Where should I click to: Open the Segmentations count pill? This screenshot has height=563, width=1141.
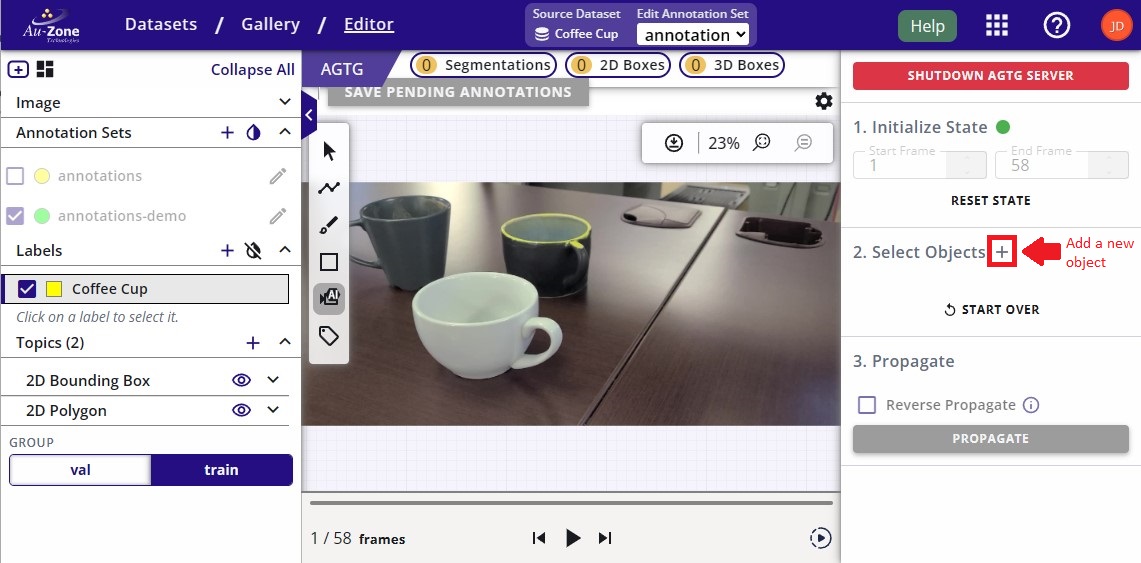pos(483,65)
